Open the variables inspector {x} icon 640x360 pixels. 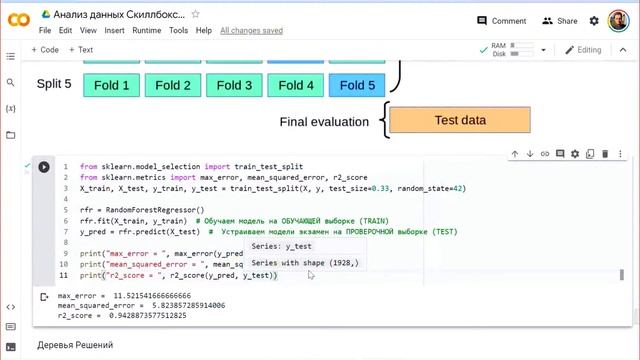click(11, 109)
